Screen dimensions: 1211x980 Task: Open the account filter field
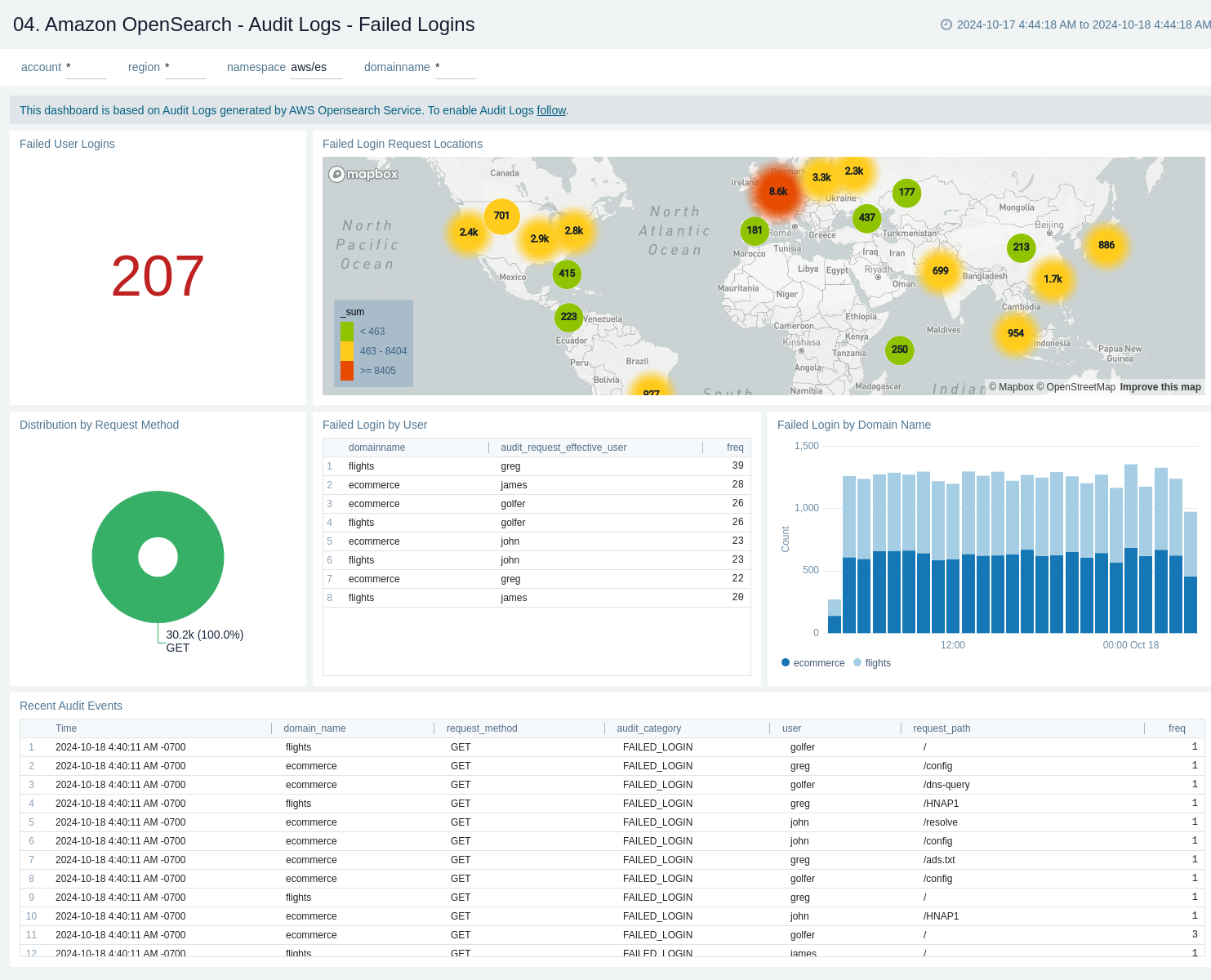coord(87,67)
